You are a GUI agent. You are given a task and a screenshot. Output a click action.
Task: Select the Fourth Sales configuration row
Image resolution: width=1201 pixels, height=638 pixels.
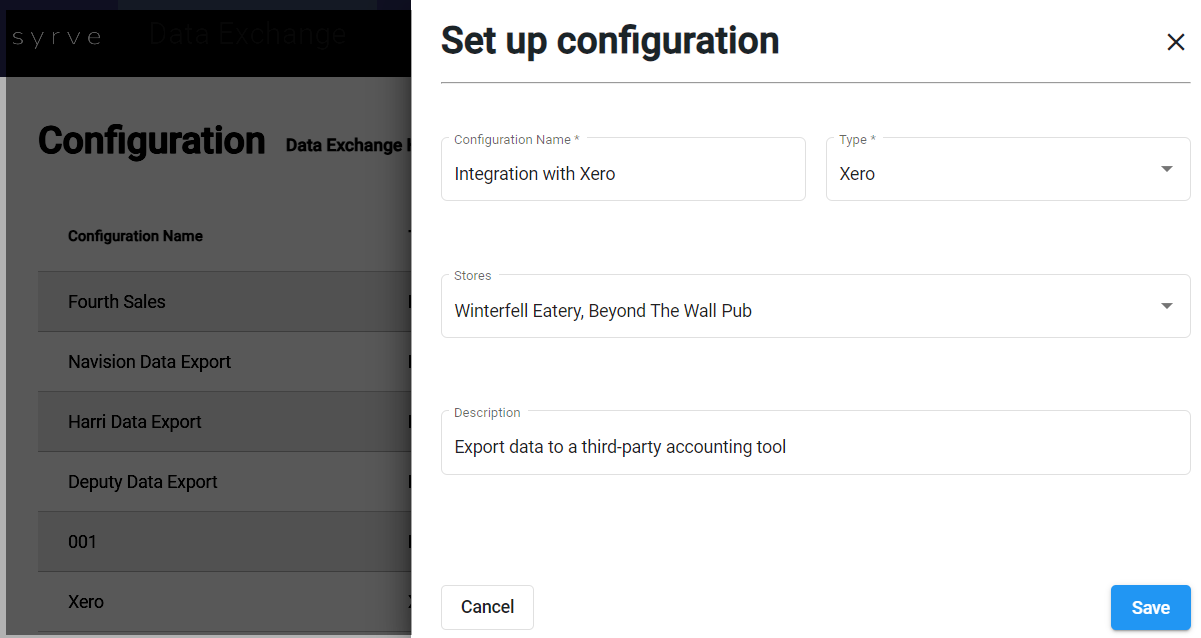[117, 302]
